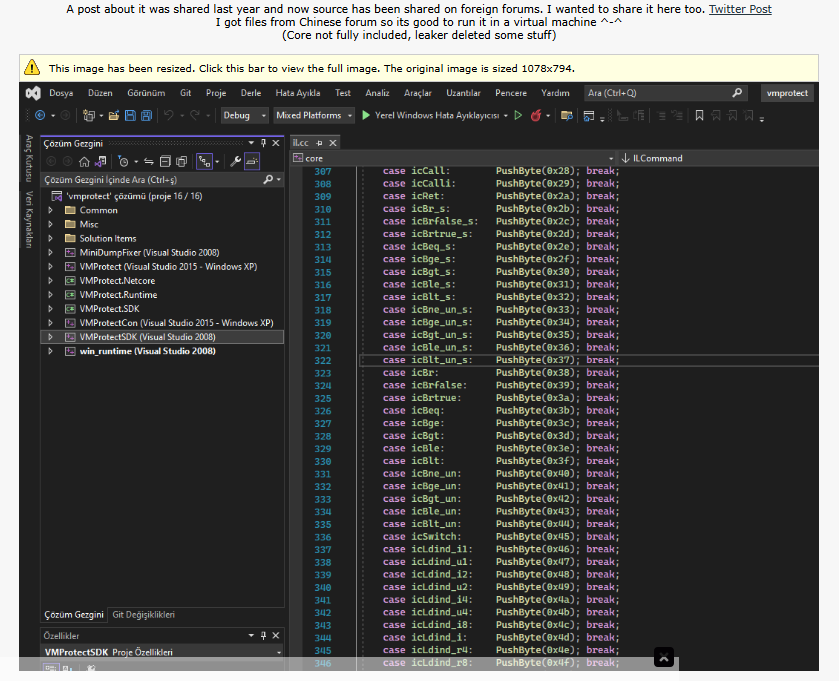Expand the Solution Items folder

tap(50, 239)
